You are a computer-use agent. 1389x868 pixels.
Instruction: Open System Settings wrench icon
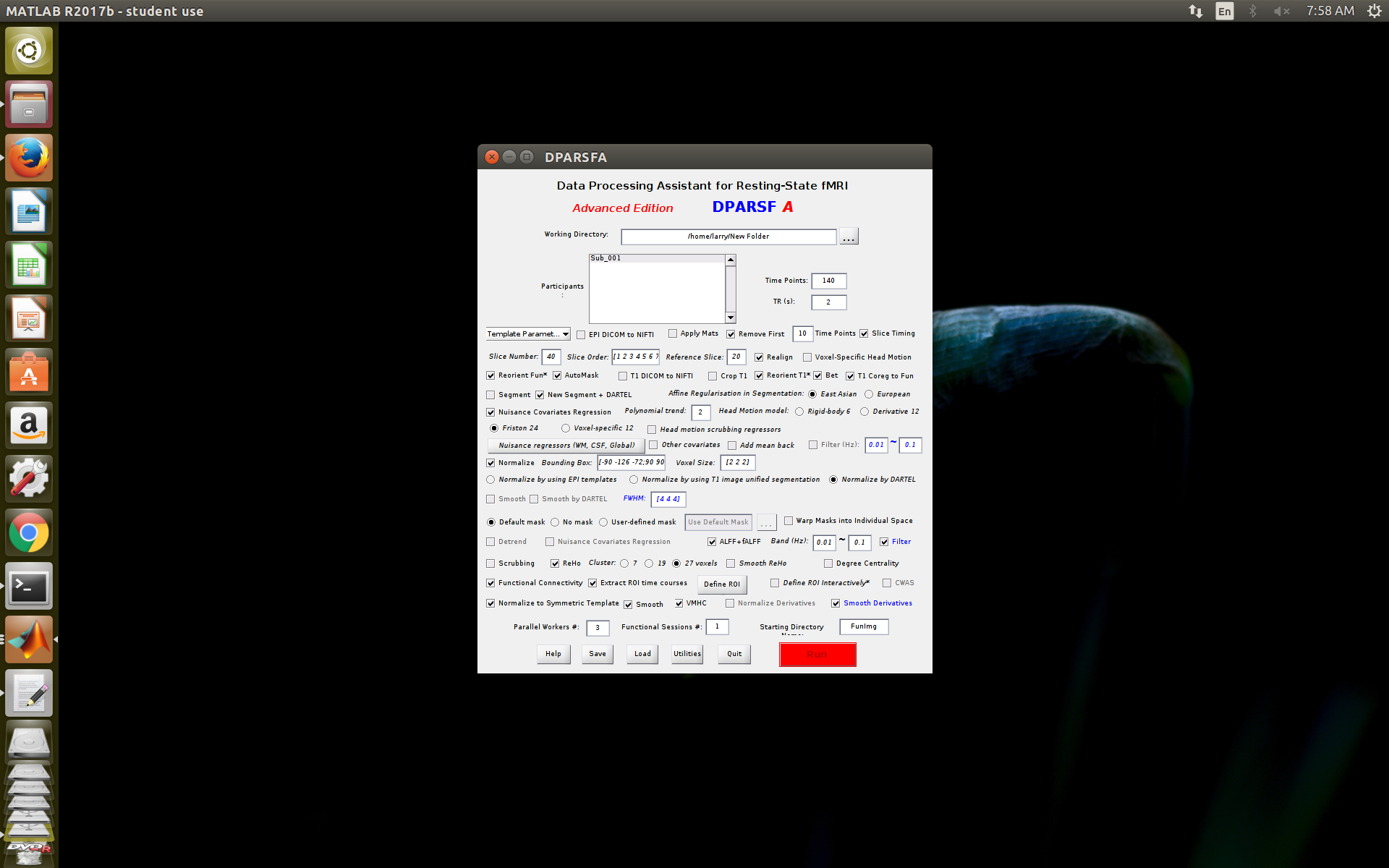29,479
